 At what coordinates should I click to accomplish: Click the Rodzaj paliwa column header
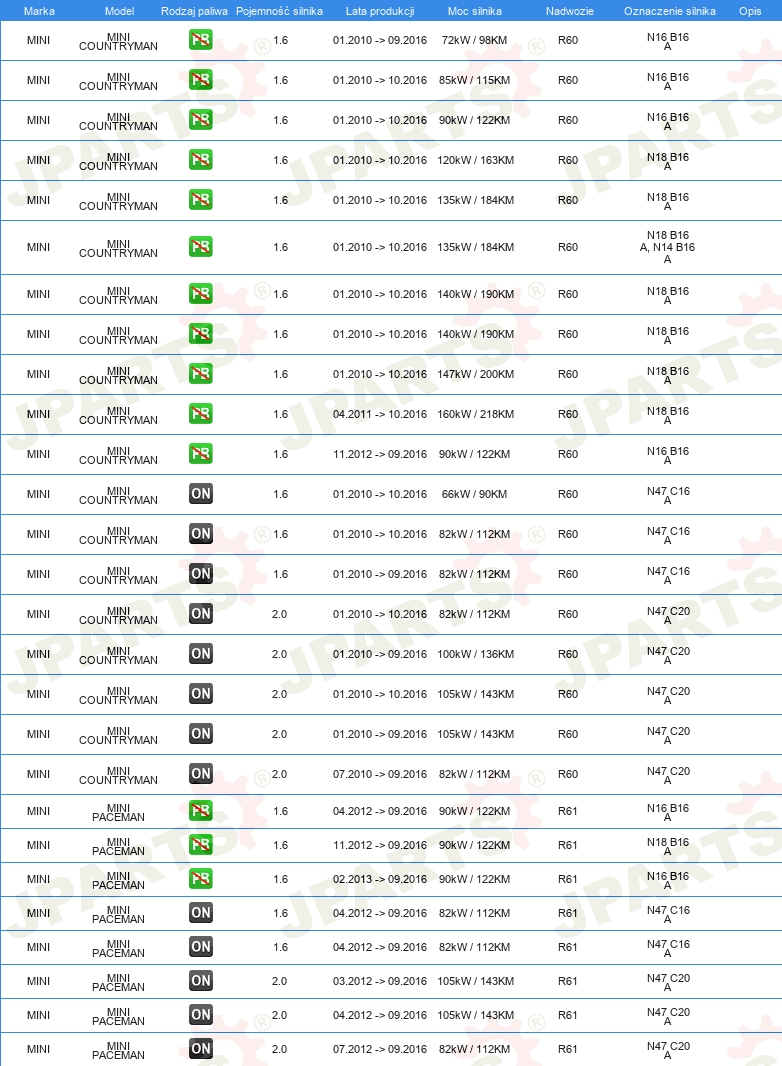(x=194, y=11)
